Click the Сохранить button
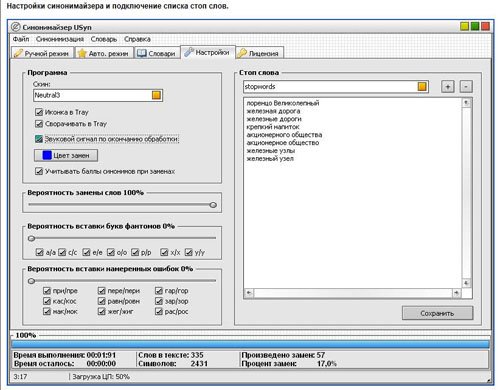This screenshot has height=390, width=500. 437,313
